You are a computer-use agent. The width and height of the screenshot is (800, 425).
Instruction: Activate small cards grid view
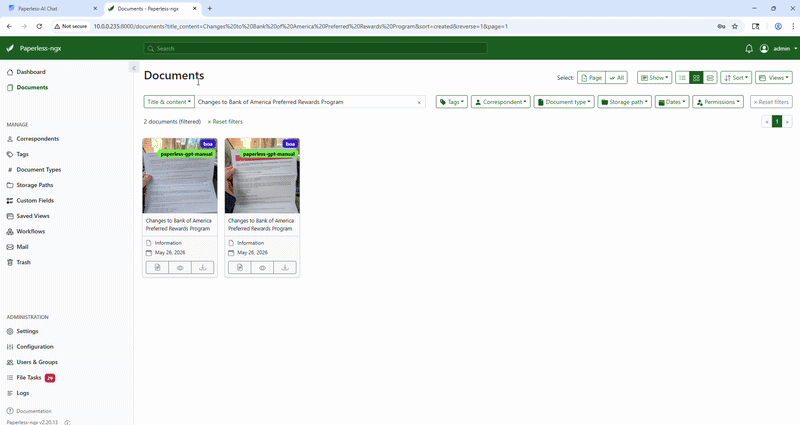pos(696,77)
